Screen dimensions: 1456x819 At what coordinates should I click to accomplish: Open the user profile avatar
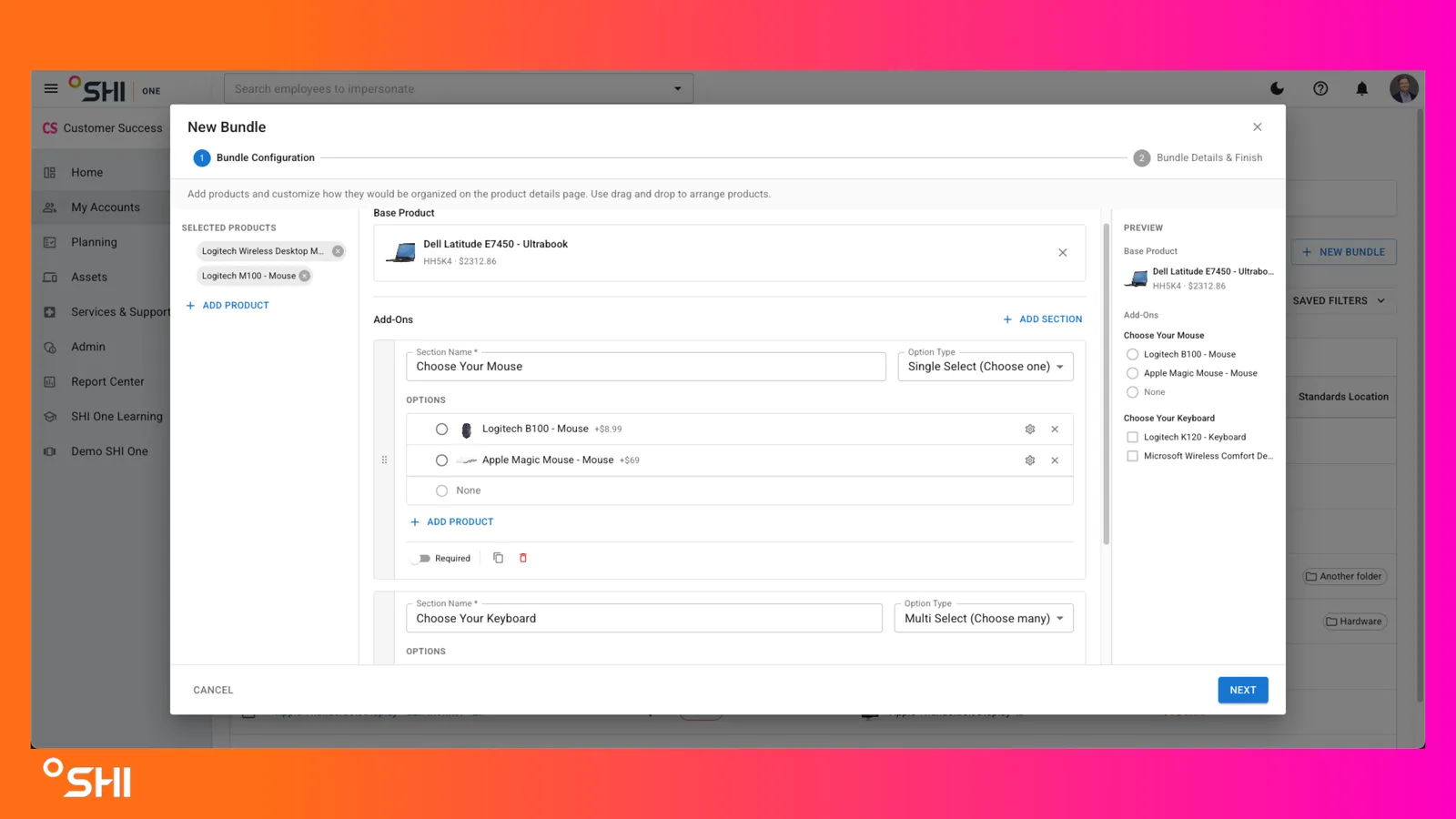click(x=1403, y=88)
